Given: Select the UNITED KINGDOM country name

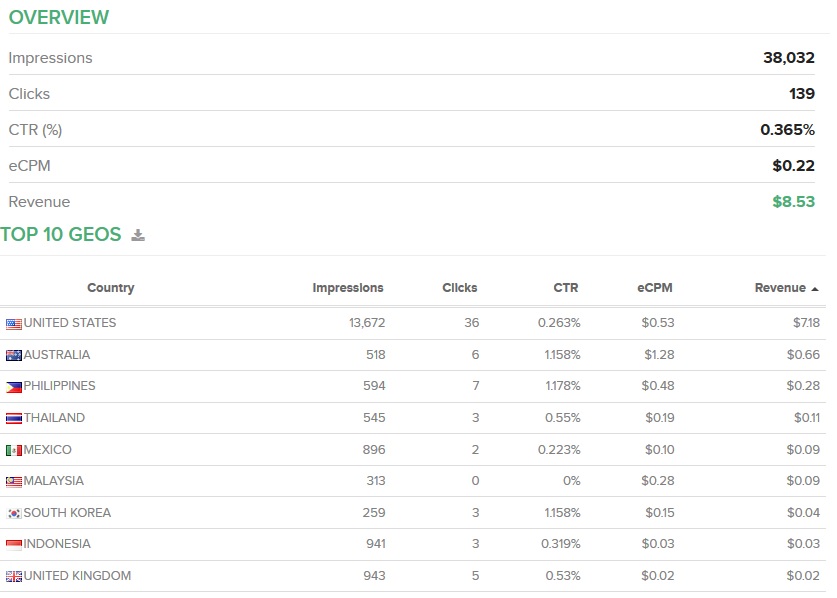Looking at the screenshot, I should tap(77, 576).
